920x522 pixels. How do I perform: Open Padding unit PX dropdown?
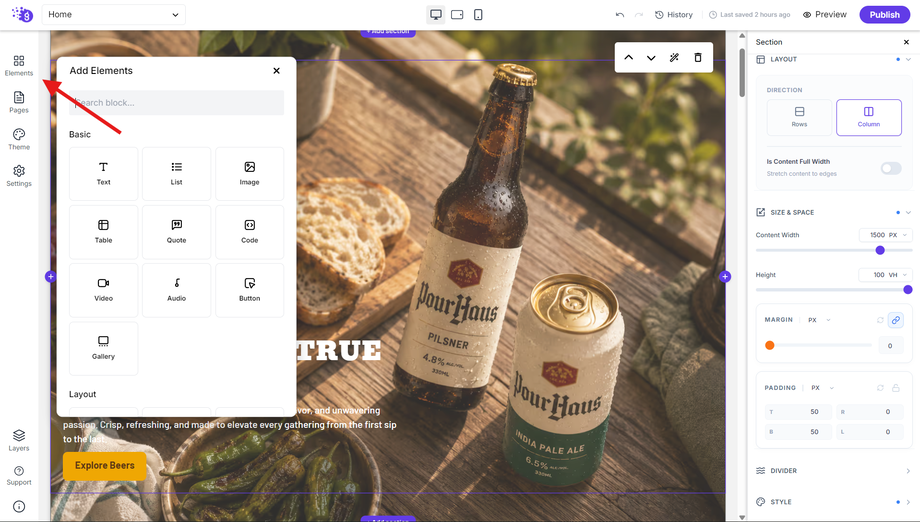tap(823, 388)
